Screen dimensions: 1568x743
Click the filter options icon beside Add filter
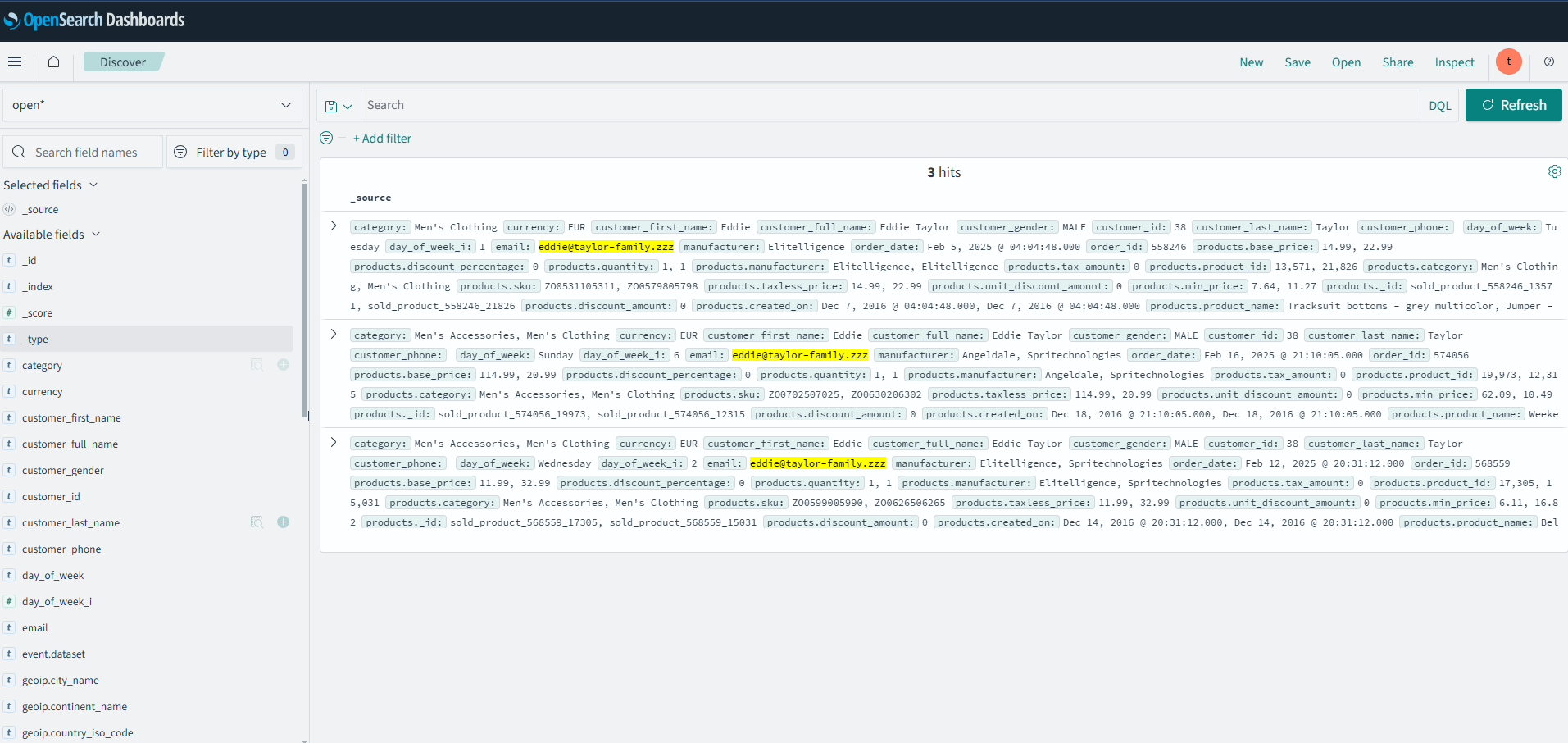tap(326, 139)
